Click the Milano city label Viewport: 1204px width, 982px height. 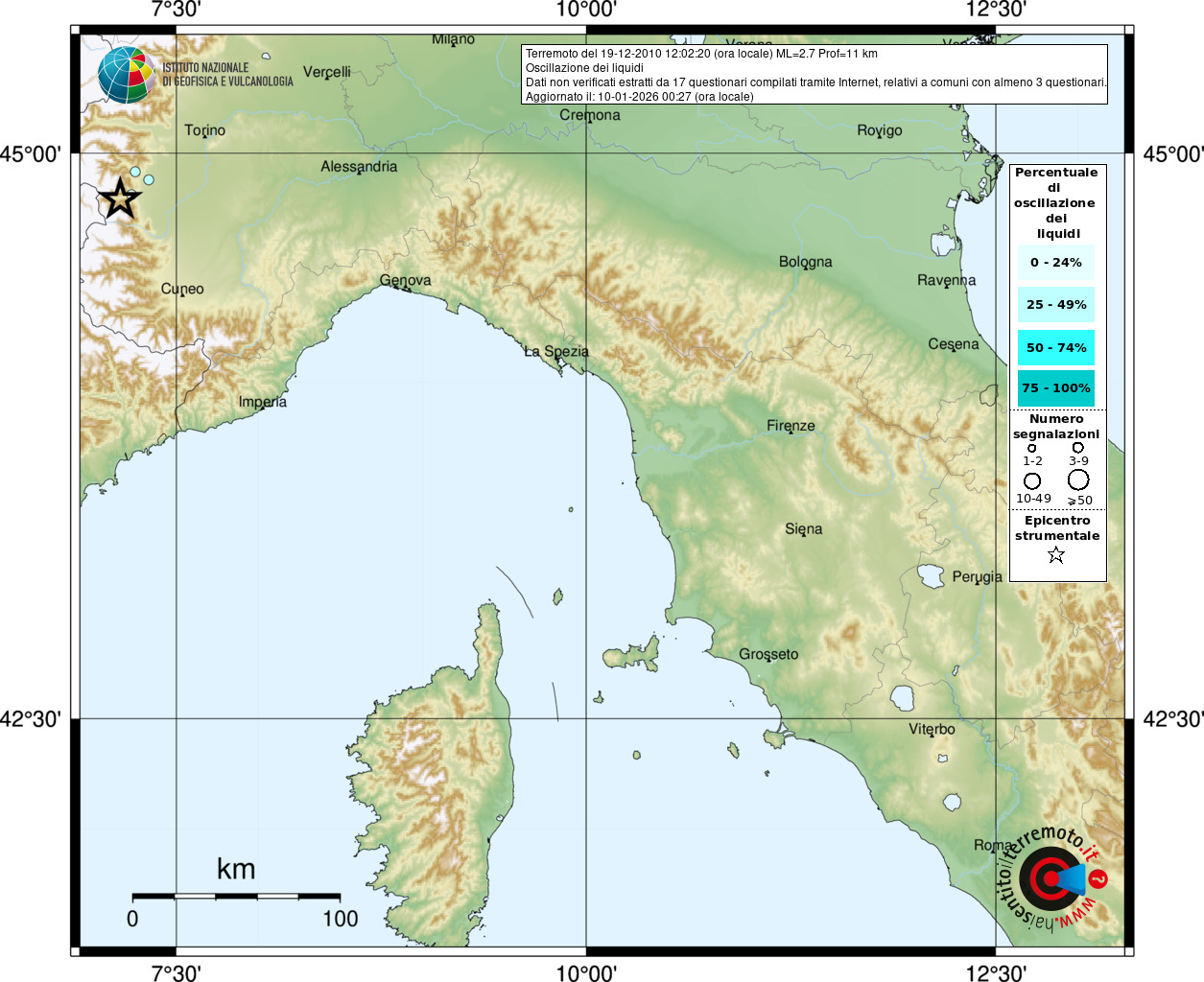[453, 39]
